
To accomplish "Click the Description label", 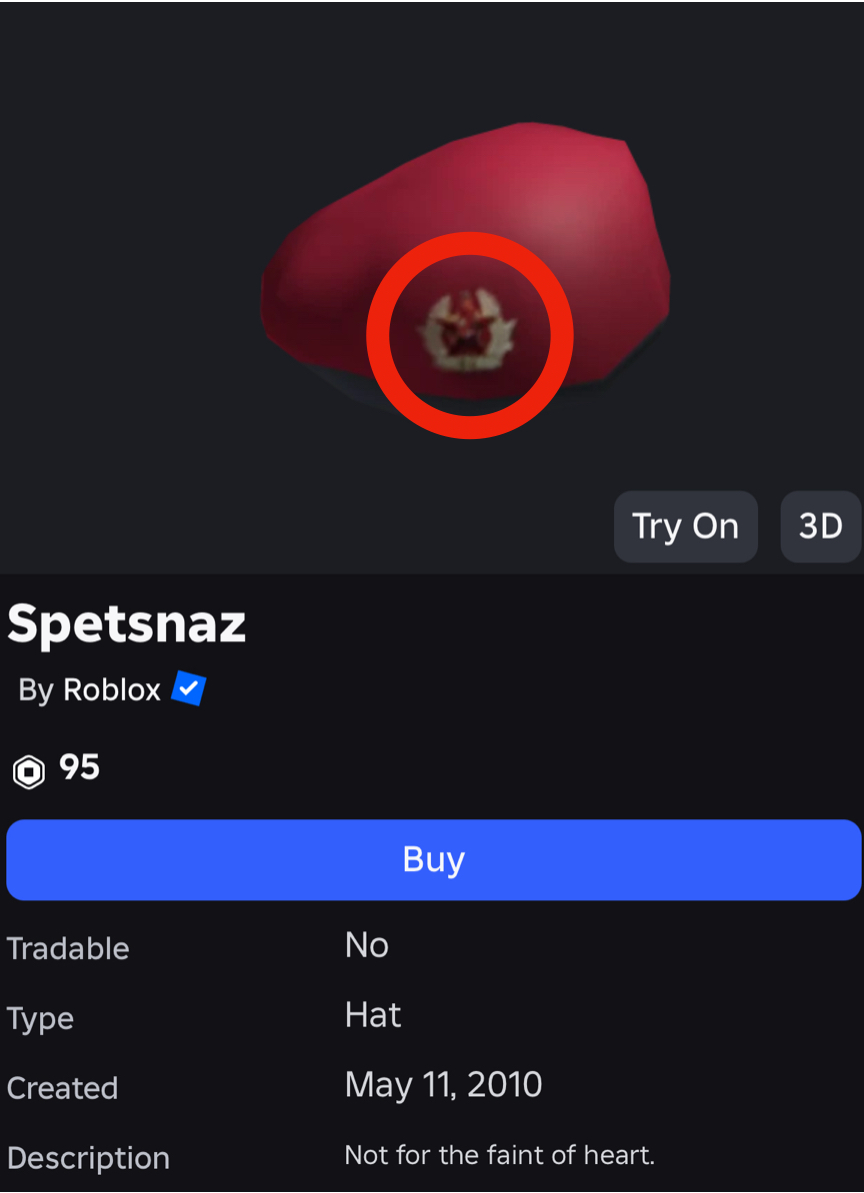I will [x=88, y=1159].
